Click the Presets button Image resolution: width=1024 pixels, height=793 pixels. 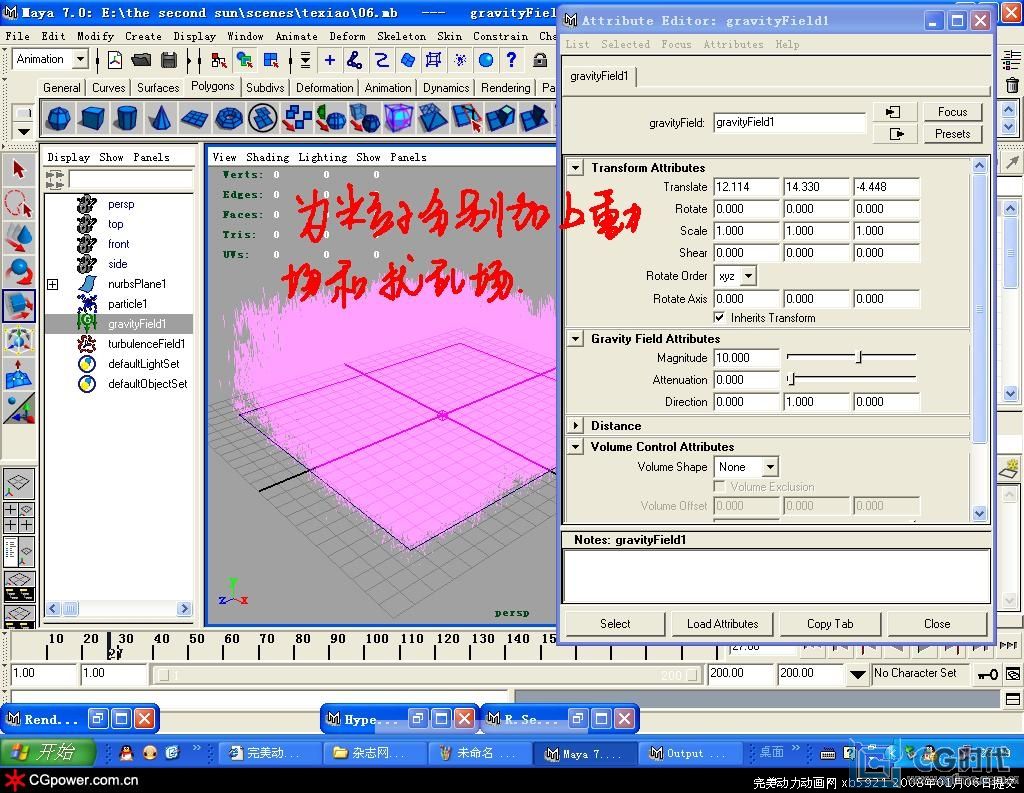952,134
